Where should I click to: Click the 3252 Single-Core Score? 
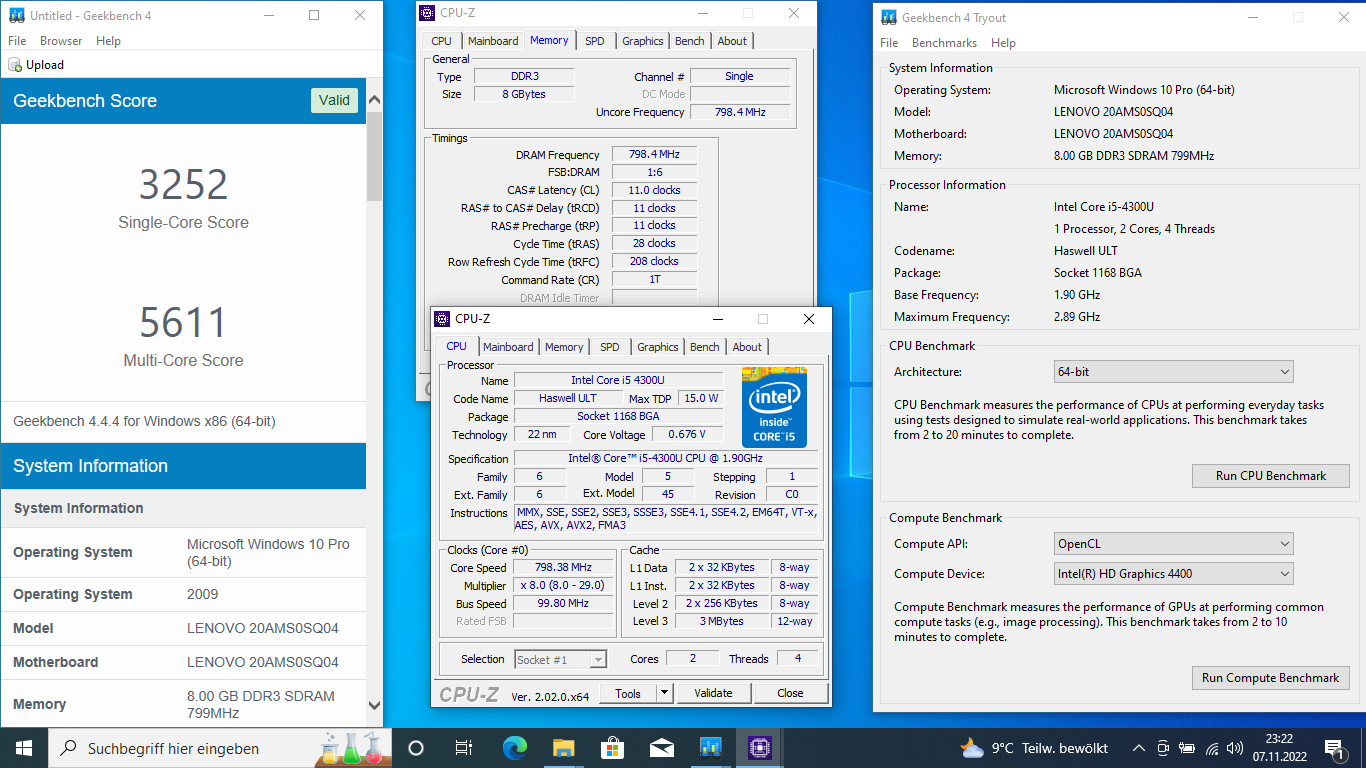coord(183,184)
